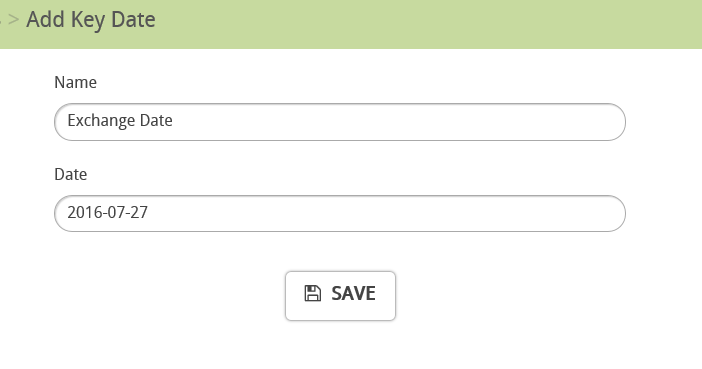Screen dimensions: 702x369
Task: Focus the Date input field
Action: [x=340, y=214]
